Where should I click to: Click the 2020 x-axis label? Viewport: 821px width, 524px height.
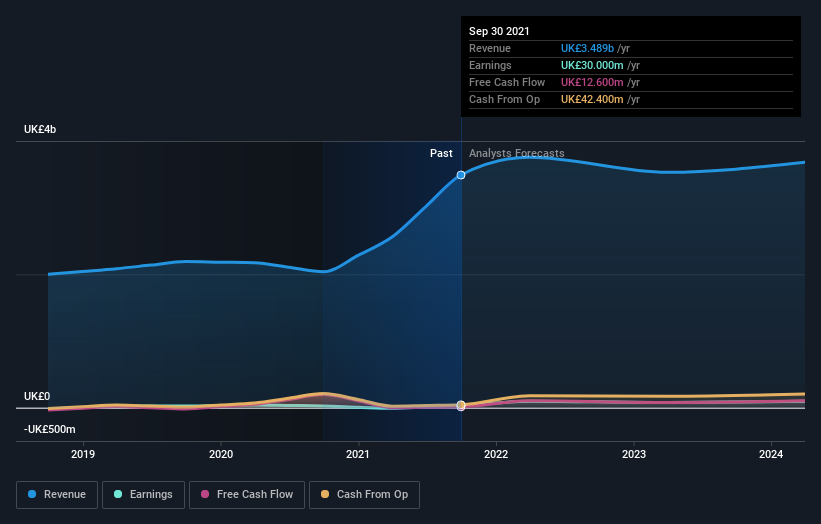coord(221,454)
